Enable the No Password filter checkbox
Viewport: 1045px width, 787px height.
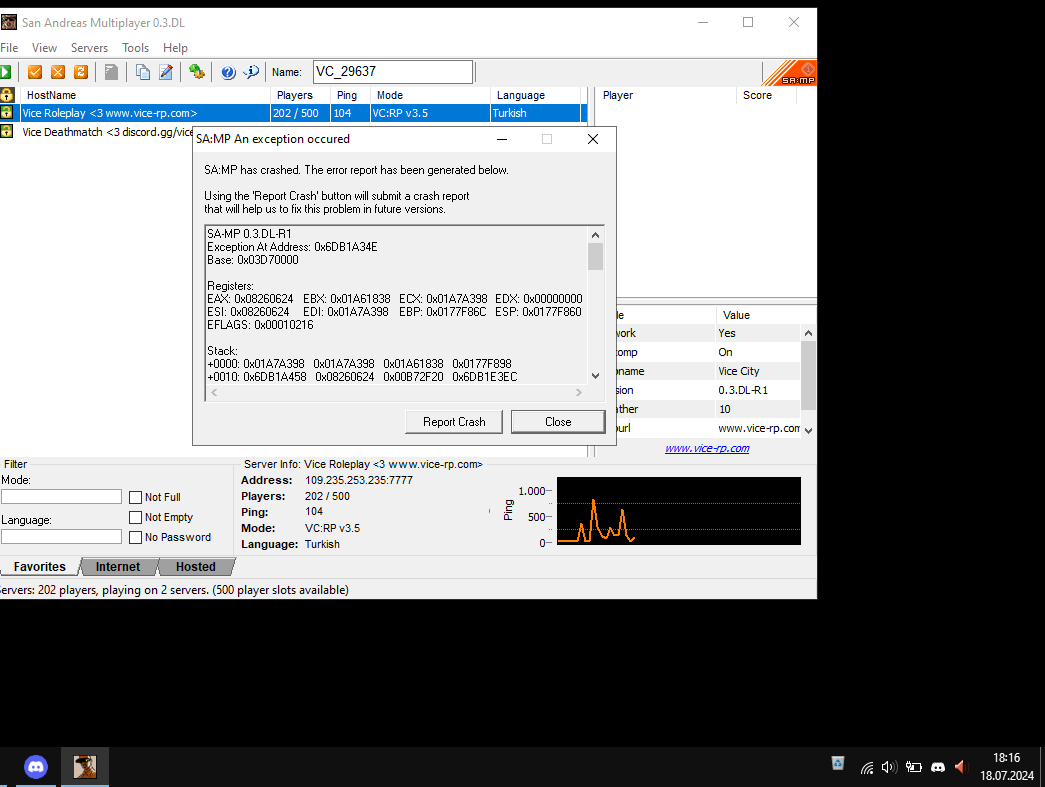[135, 537]
